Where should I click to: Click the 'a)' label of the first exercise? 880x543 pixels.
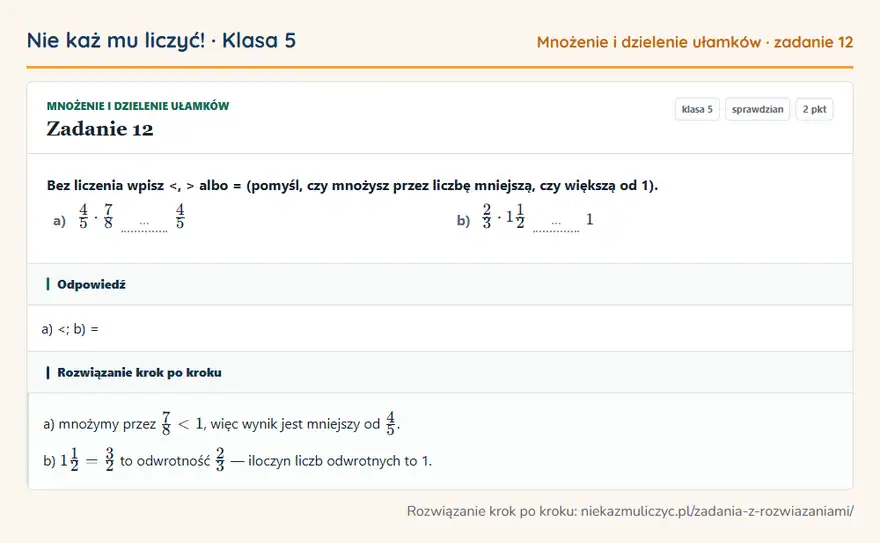(x=59, y=221)
